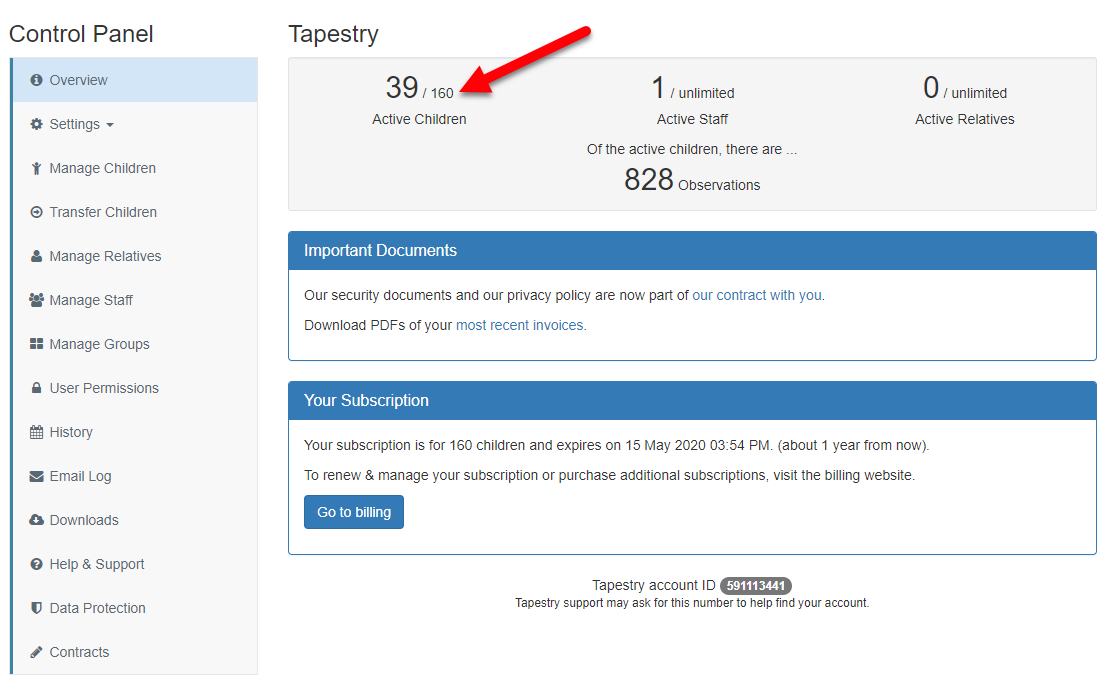The height and width of the screenshot is (694, 1116).
Task: Click the 'Tapestry support may ask' note
Action: (x=692, y=603)
